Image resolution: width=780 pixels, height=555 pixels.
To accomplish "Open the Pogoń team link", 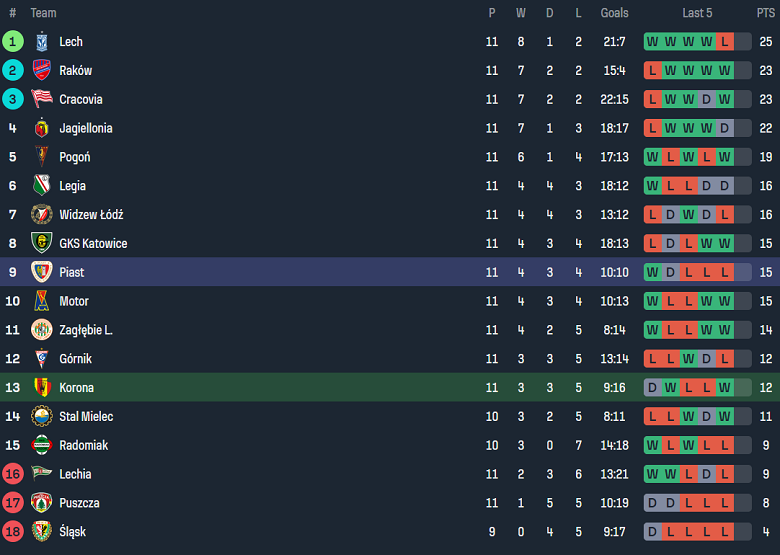I will (75, 157).
